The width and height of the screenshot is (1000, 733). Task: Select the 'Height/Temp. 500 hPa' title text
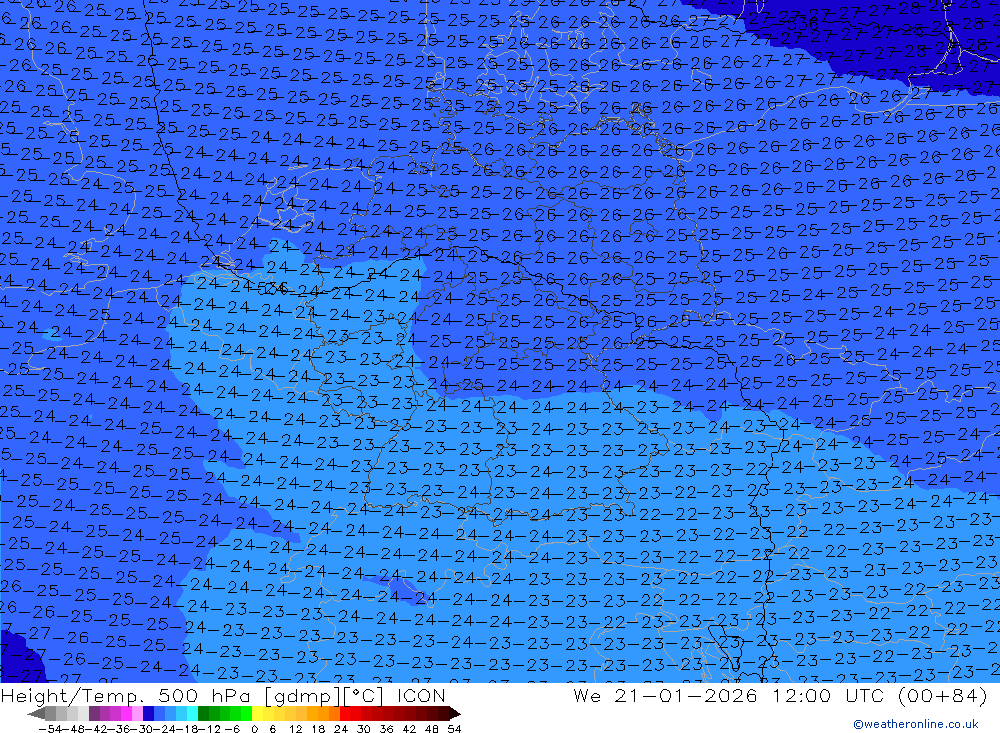pos(128,696)
